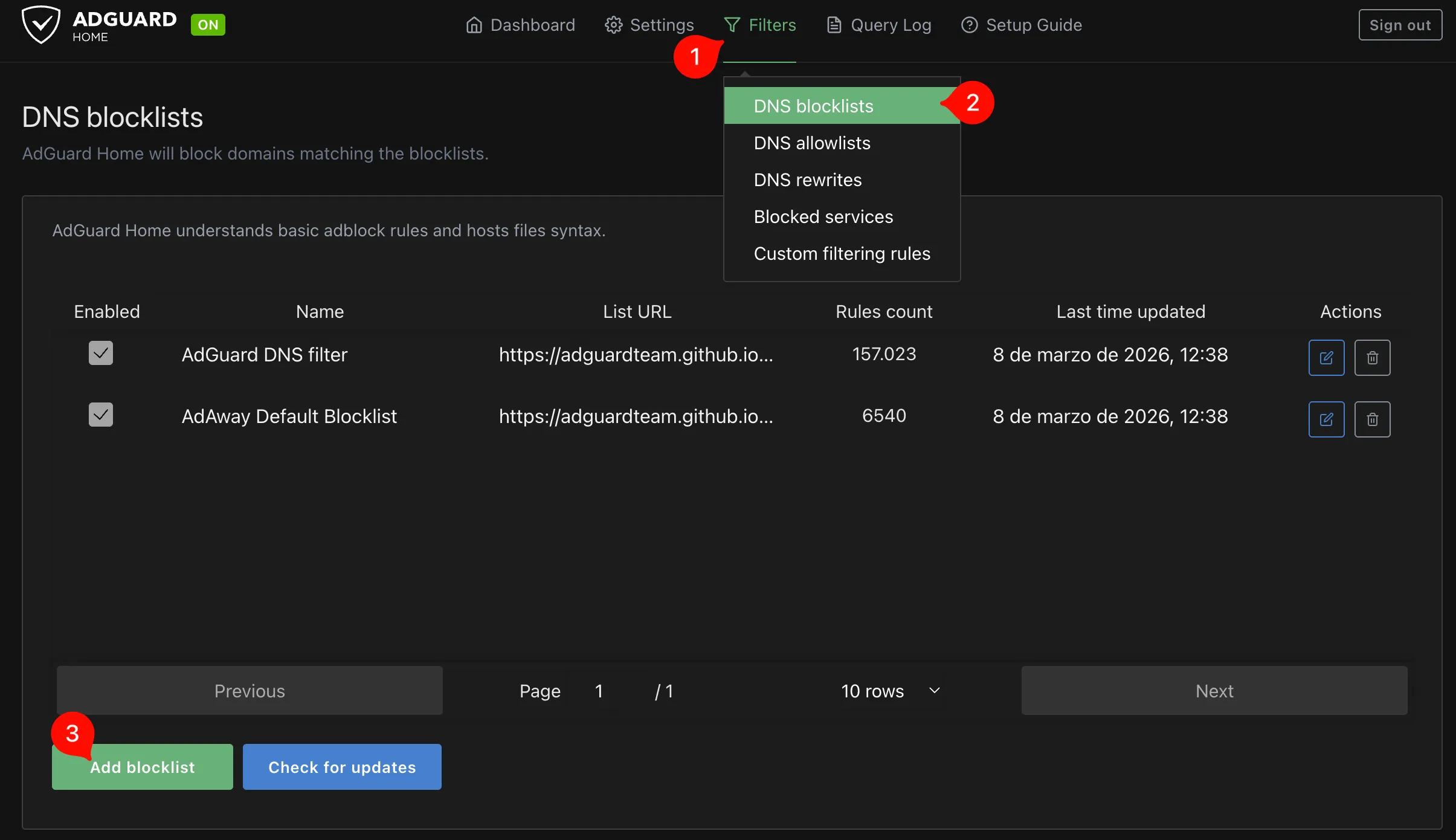Select Custom filtering rules in dropdown

coord(842,253)
